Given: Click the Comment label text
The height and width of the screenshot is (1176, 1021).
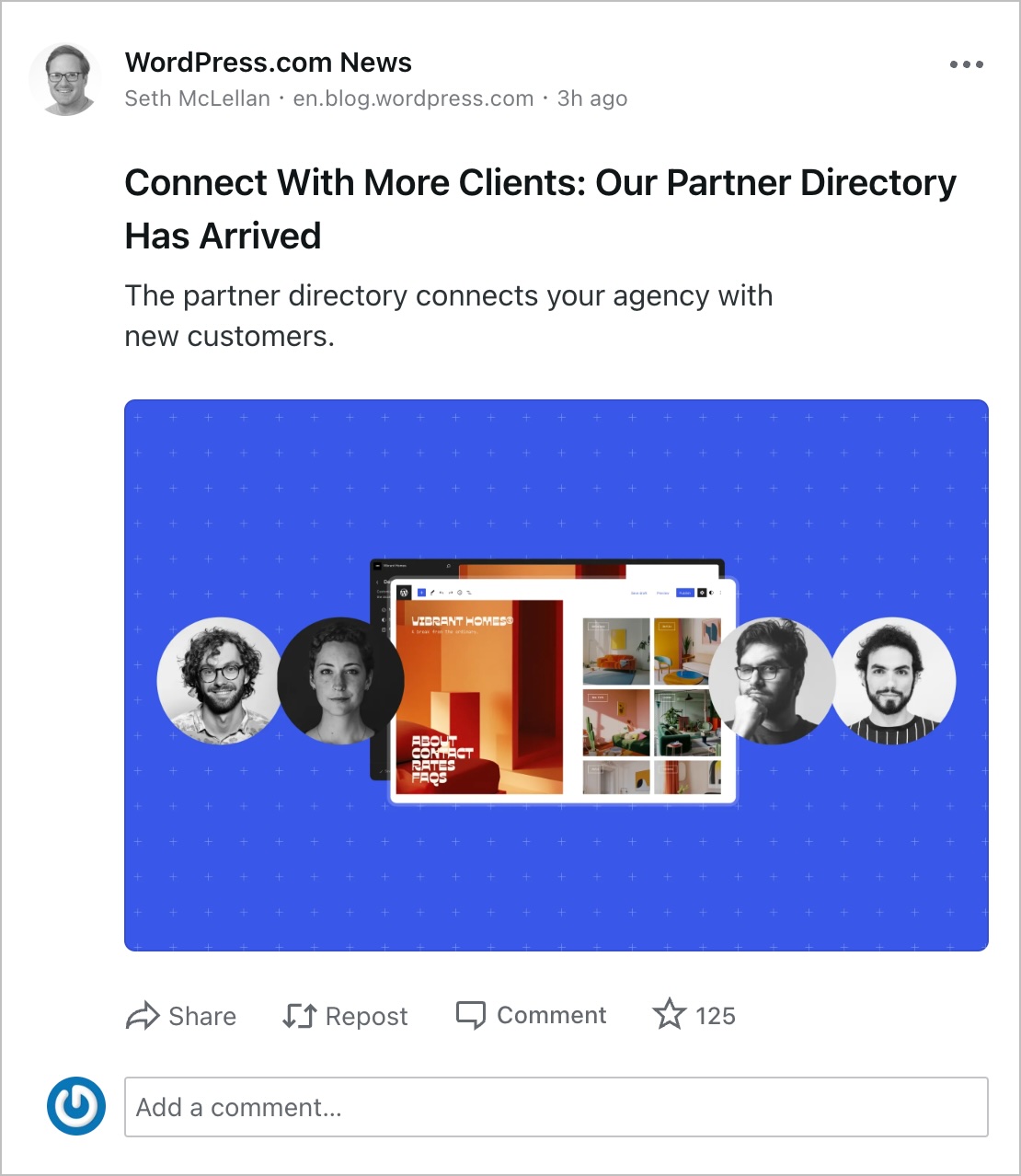Looking at the screenshot, I should tap(552, 1015).
